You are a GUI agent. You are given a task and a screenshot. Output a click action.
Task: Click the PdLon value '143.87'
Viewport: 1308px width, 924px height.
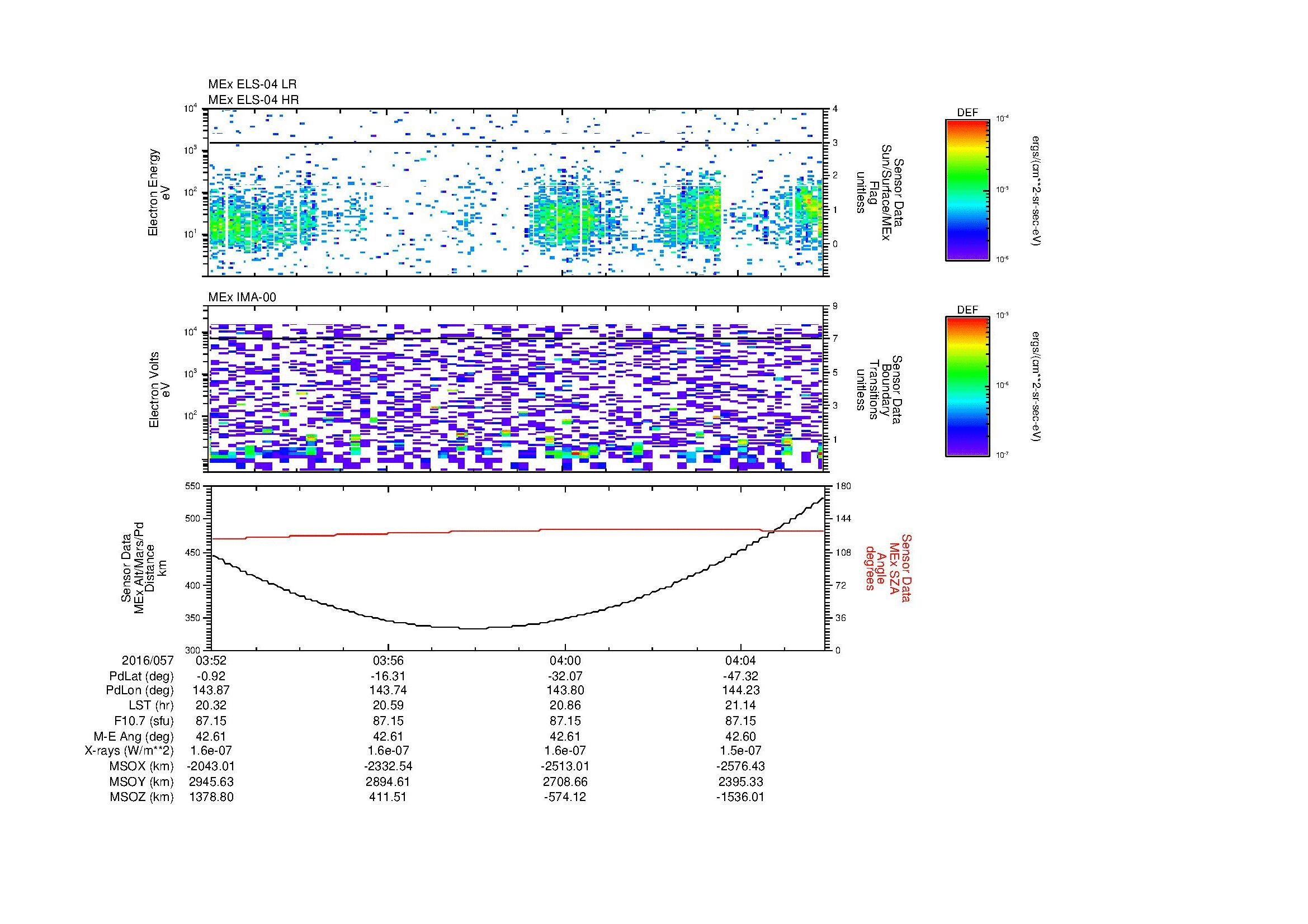(211, 690)
